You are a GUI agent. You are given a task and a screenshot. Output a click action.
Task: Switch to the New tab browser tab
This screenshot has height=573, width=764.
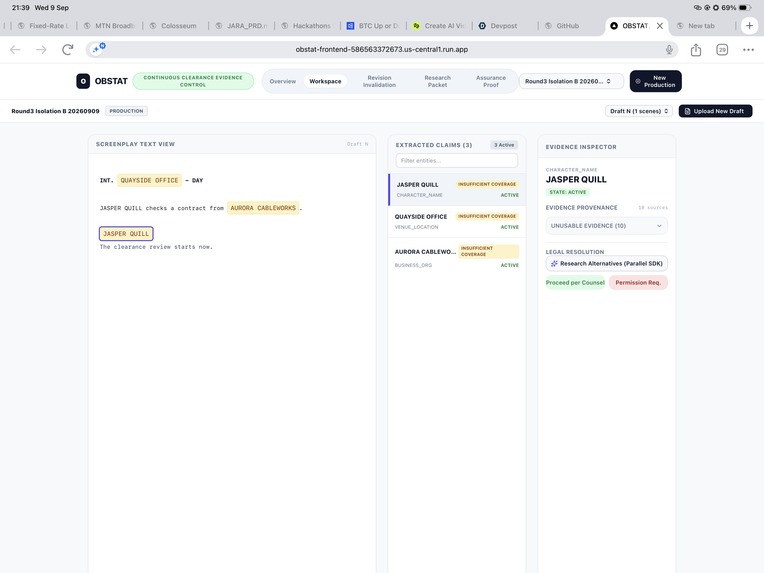696,26
